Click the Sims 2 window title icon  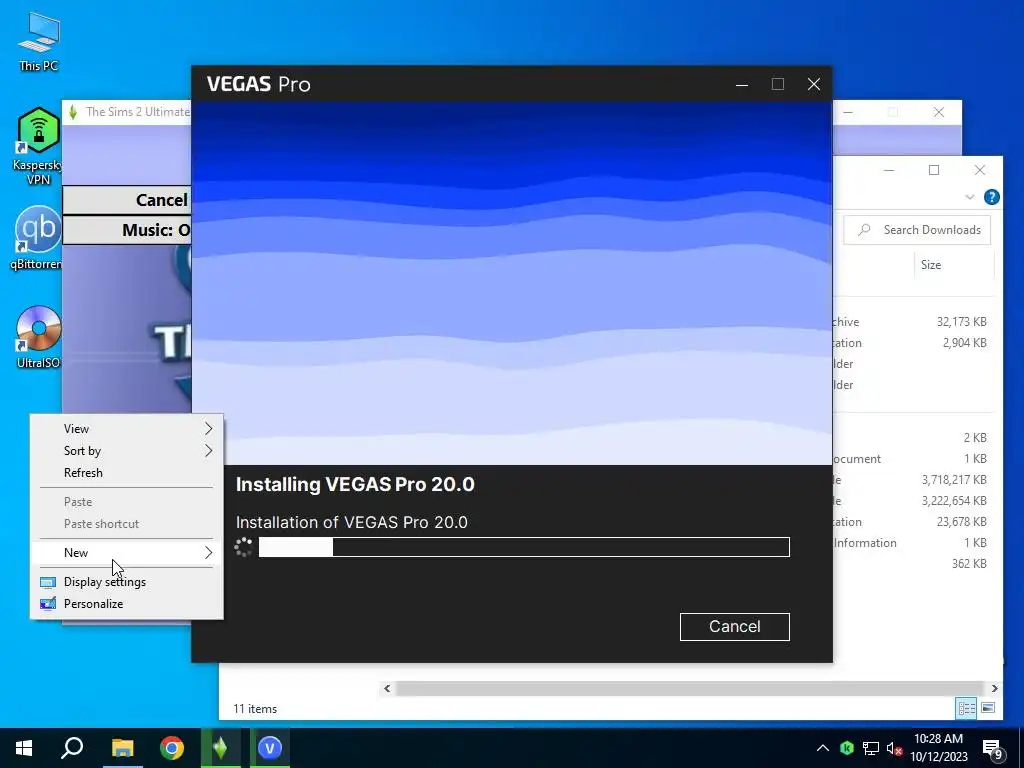(x=73, y=112)
